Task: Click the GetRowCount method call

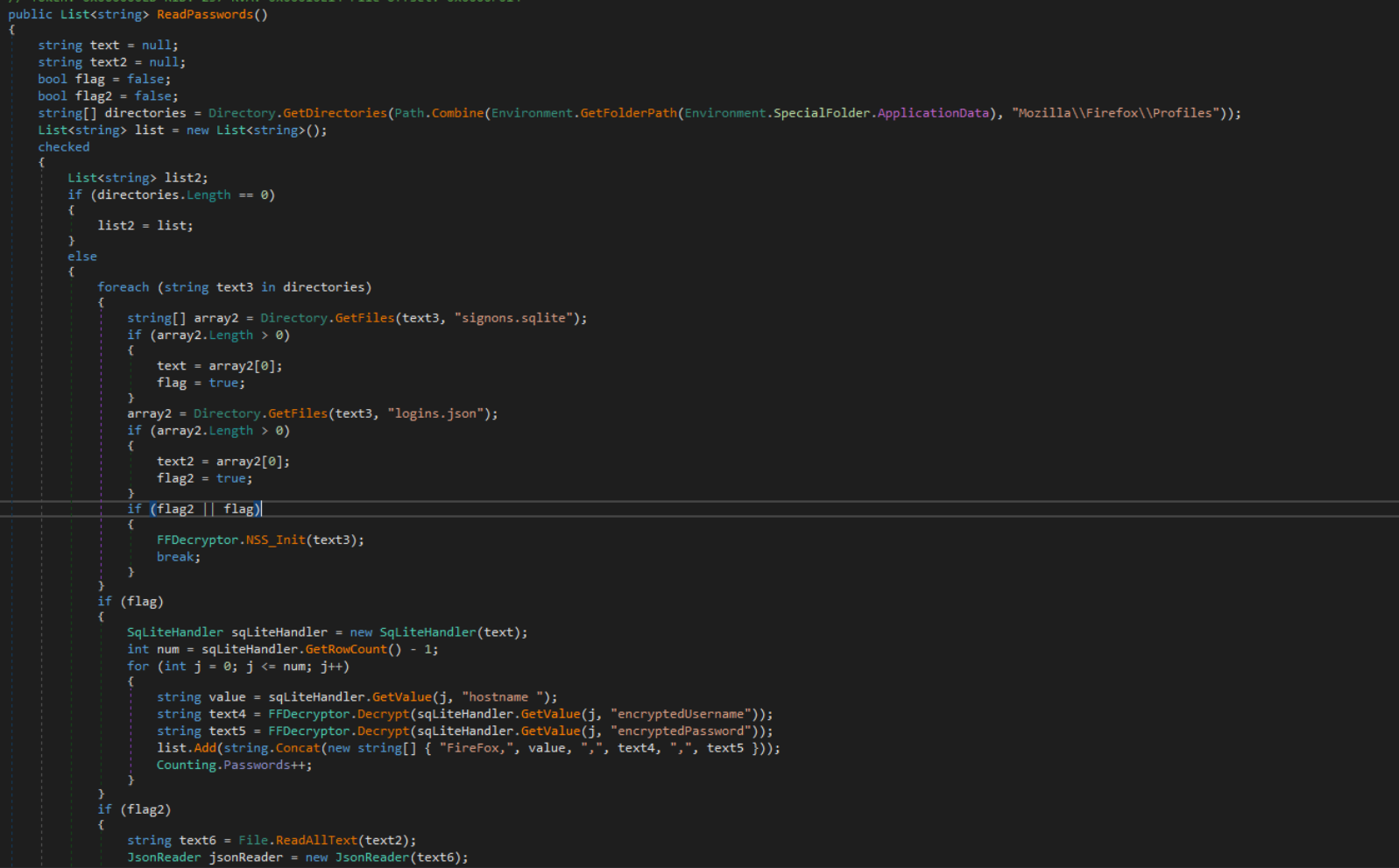Action: point(346,649)
